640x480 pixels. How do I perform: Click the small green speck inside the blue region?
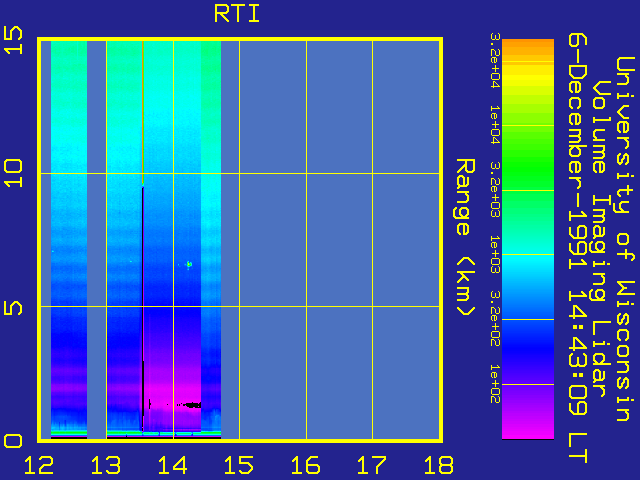pyautogui.click(x=189, y=264)
